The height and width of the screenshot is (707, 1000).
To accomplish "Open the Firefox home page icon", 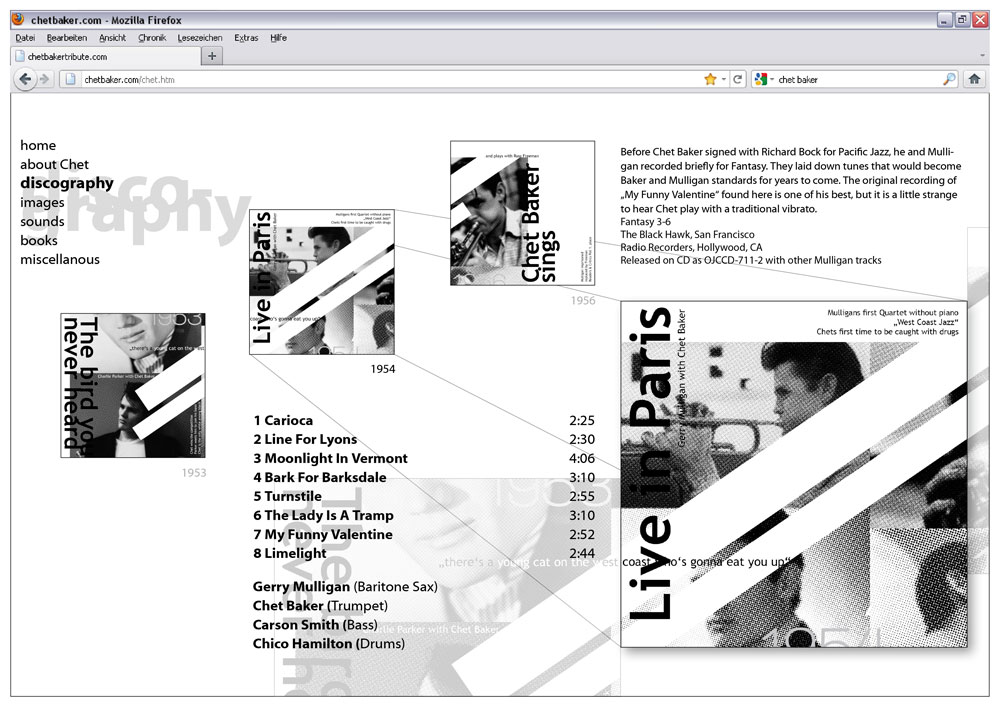I will pos(974,79).
